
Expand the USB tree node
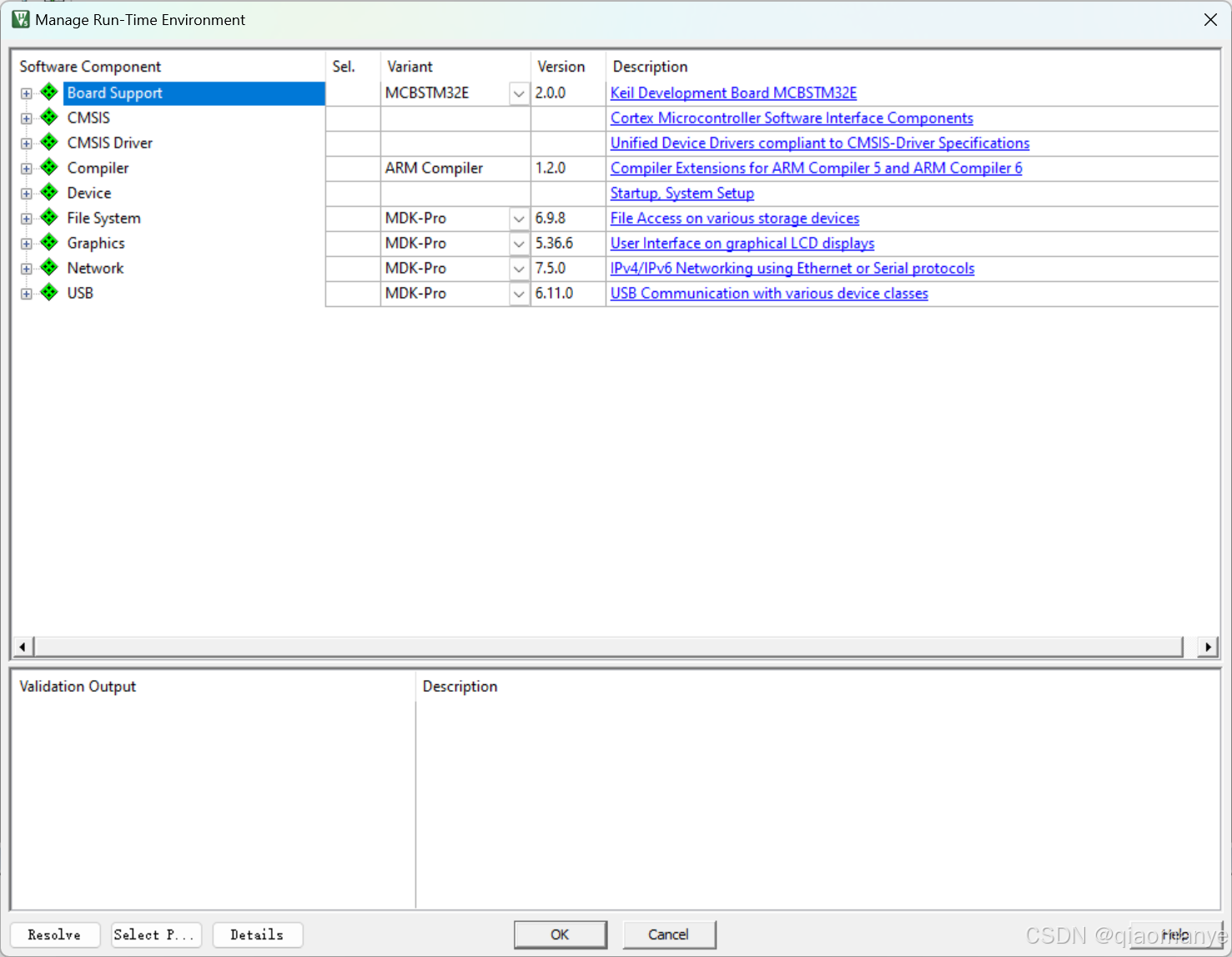27,294
